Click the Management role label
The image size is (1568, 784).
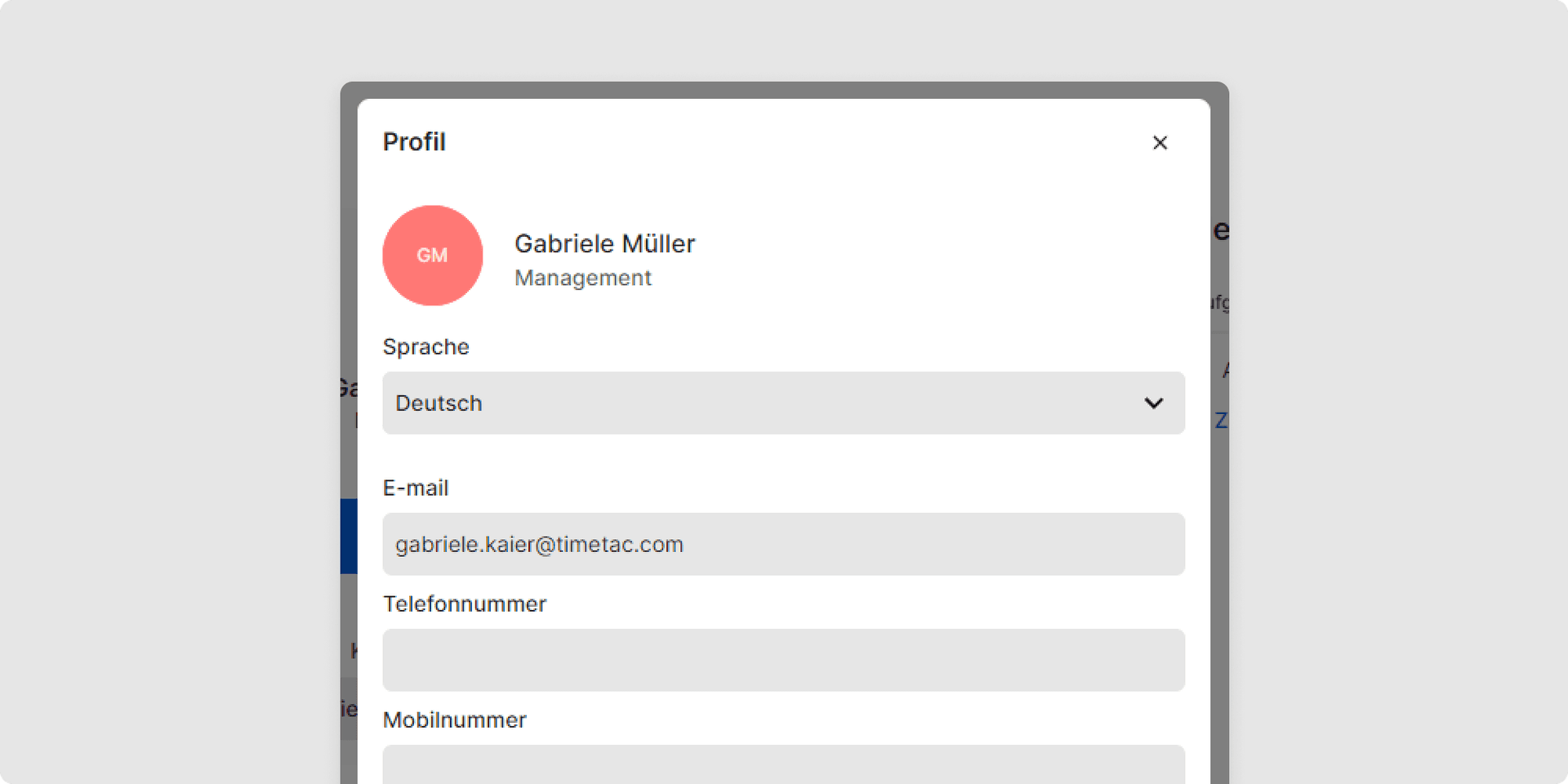[x=582, y=278]
